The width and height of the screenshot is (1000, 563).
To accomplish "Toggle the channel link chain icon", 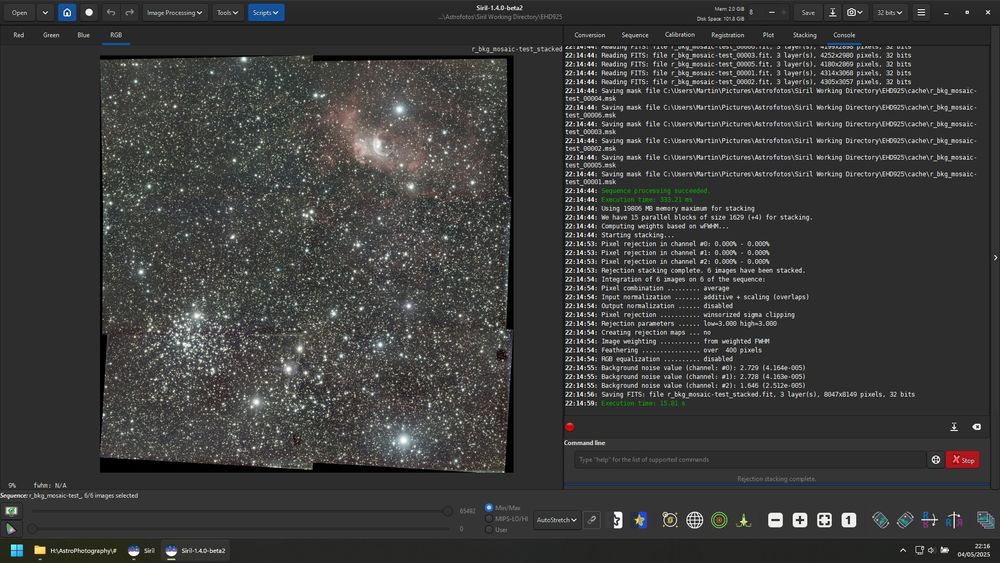I will tap(592, 520).
